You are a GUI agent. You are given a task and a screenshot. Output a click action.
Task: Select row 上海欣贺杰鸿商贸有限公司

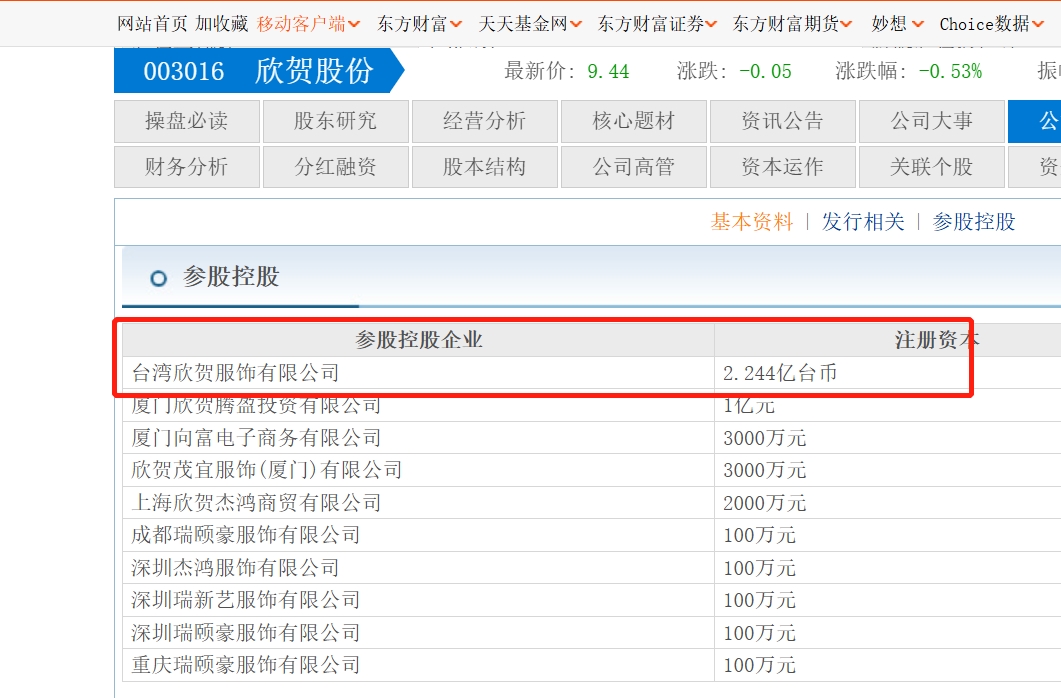coord(591,503)
